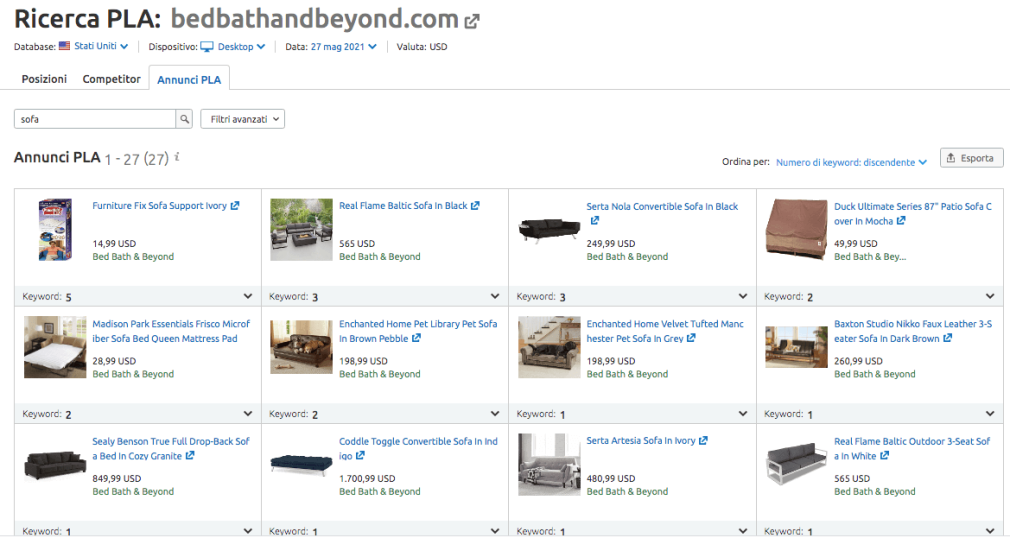Image resolution: width=1010 pixels, height=538 pixels.
Task: Open the Stati Uniti database dropdown
Action: coord(94,46)
